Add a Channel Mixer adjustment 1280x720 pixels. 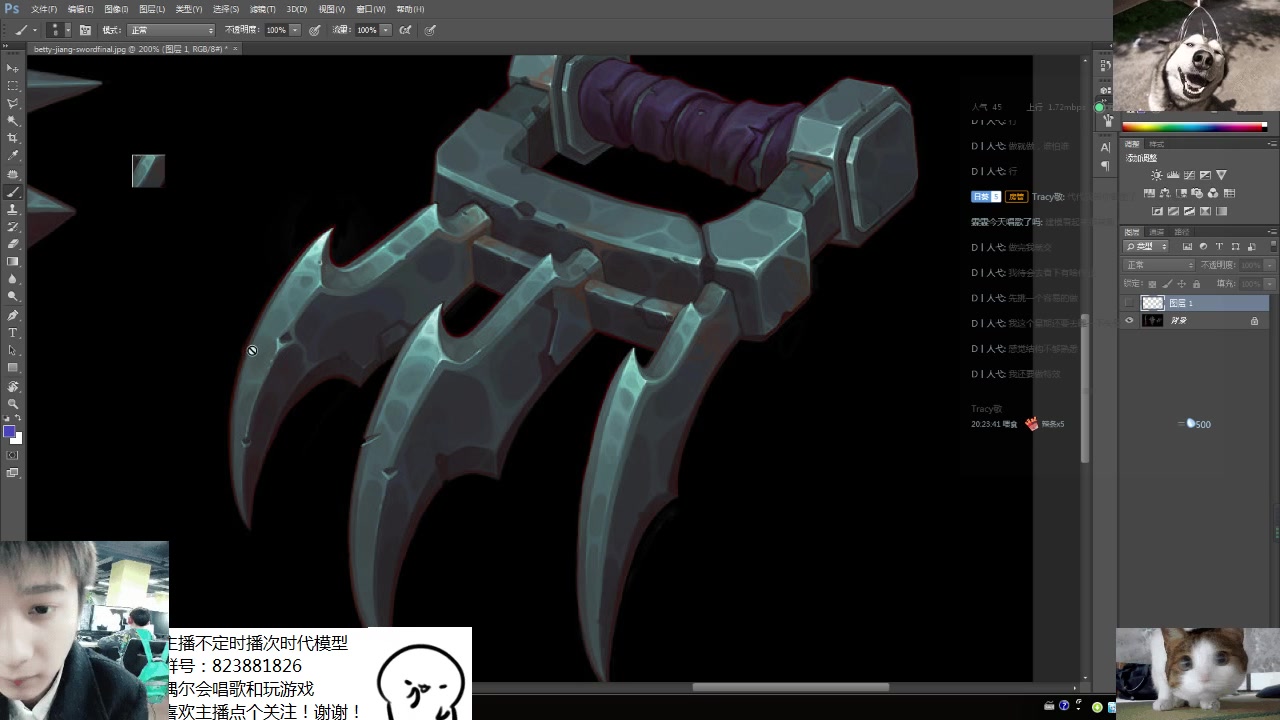(1213, 193)
